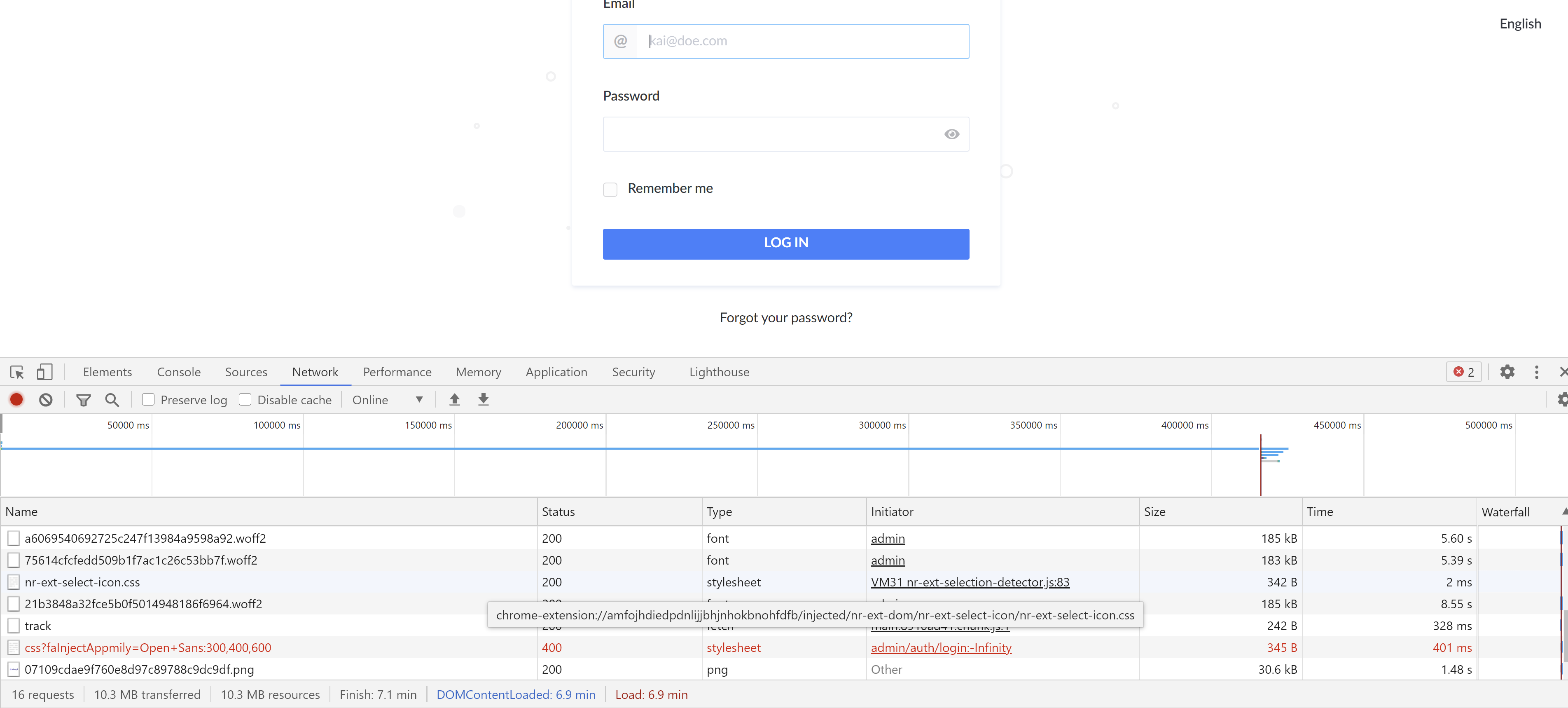
Task: Stop recording the network log
Action: click(16, 400)
